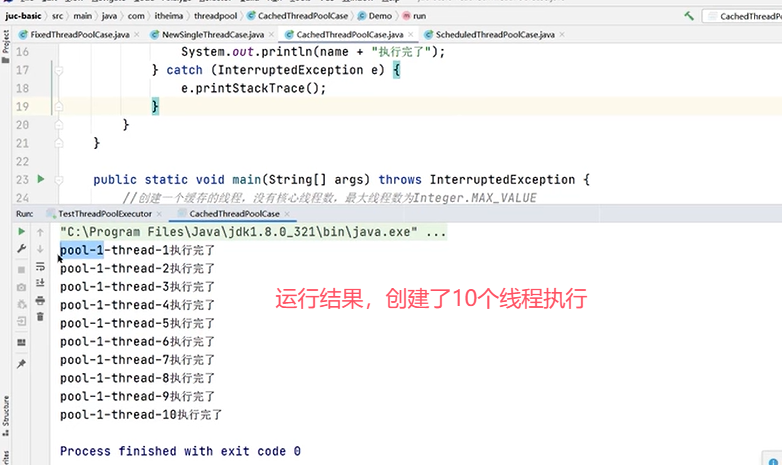
Task: Click the pool-1-thread-10 output line
Action: [x=141, y=415]
